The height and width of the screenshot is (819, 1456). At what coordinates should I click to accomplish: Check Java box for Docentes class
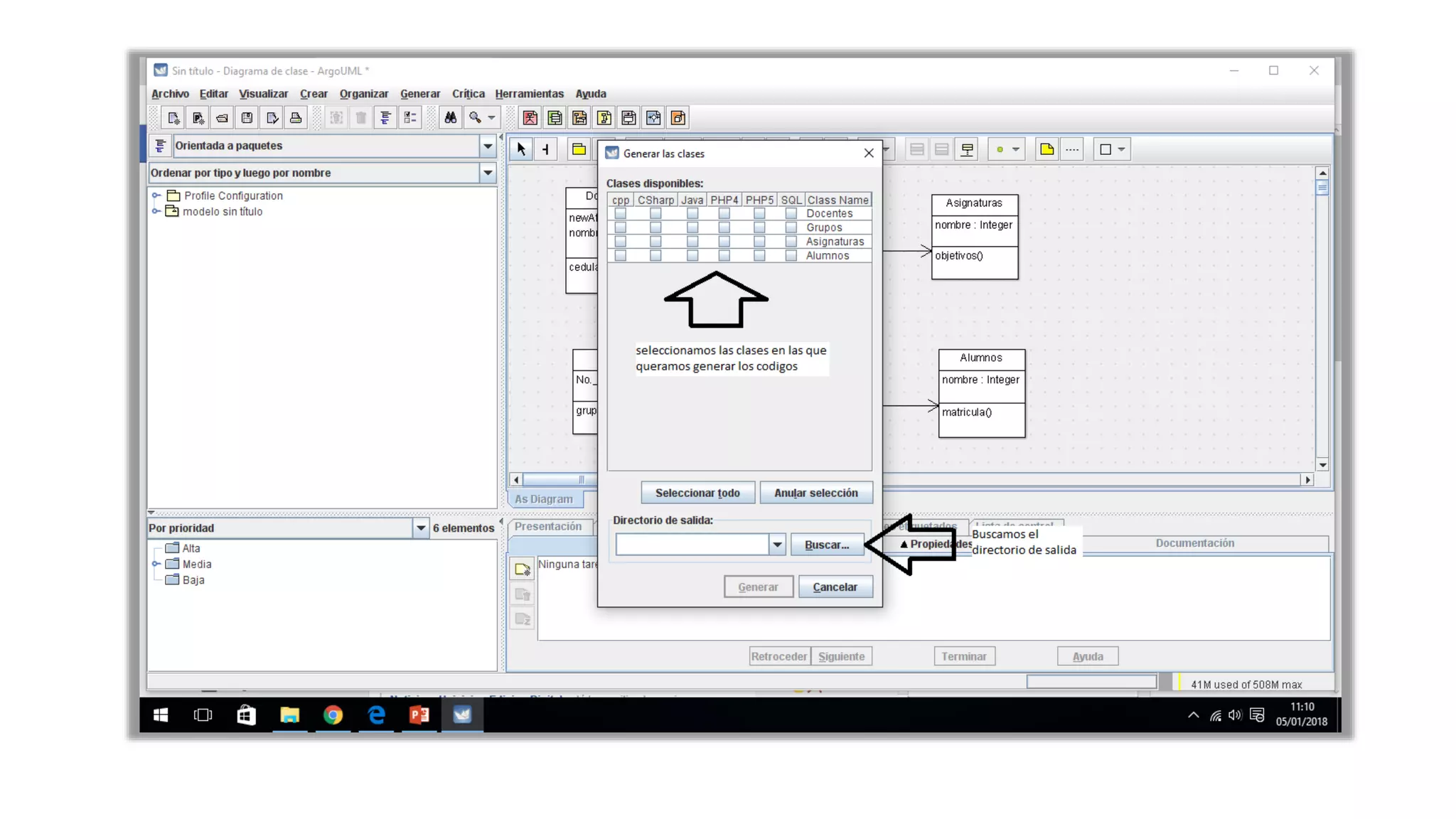tap(692, 213)
